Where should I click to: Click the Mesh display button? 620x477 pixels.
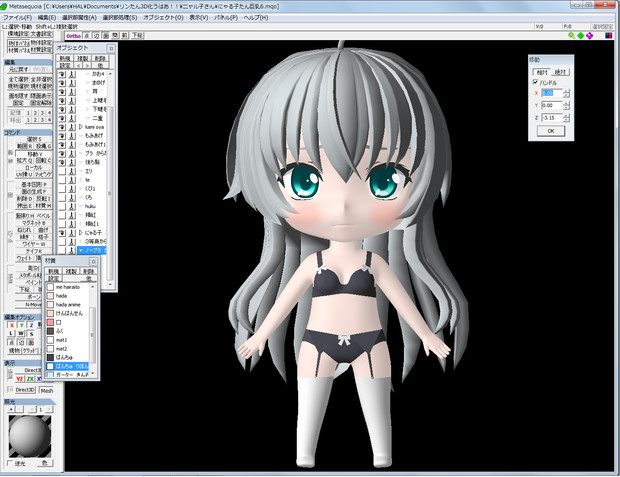(x=47, y=390)
